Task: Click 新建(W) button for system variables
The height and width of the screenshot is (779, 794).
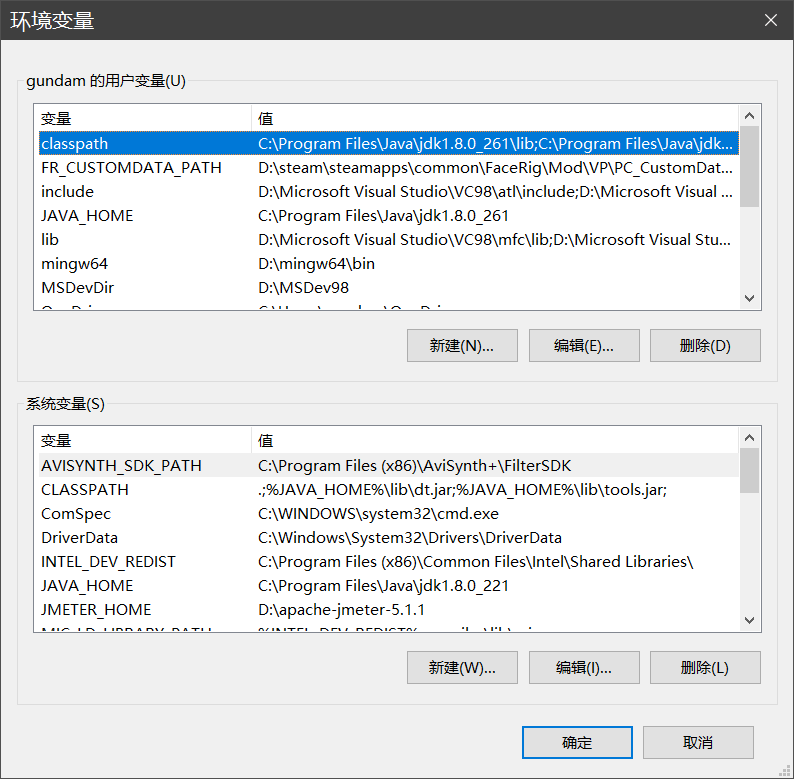Action: 462,668
